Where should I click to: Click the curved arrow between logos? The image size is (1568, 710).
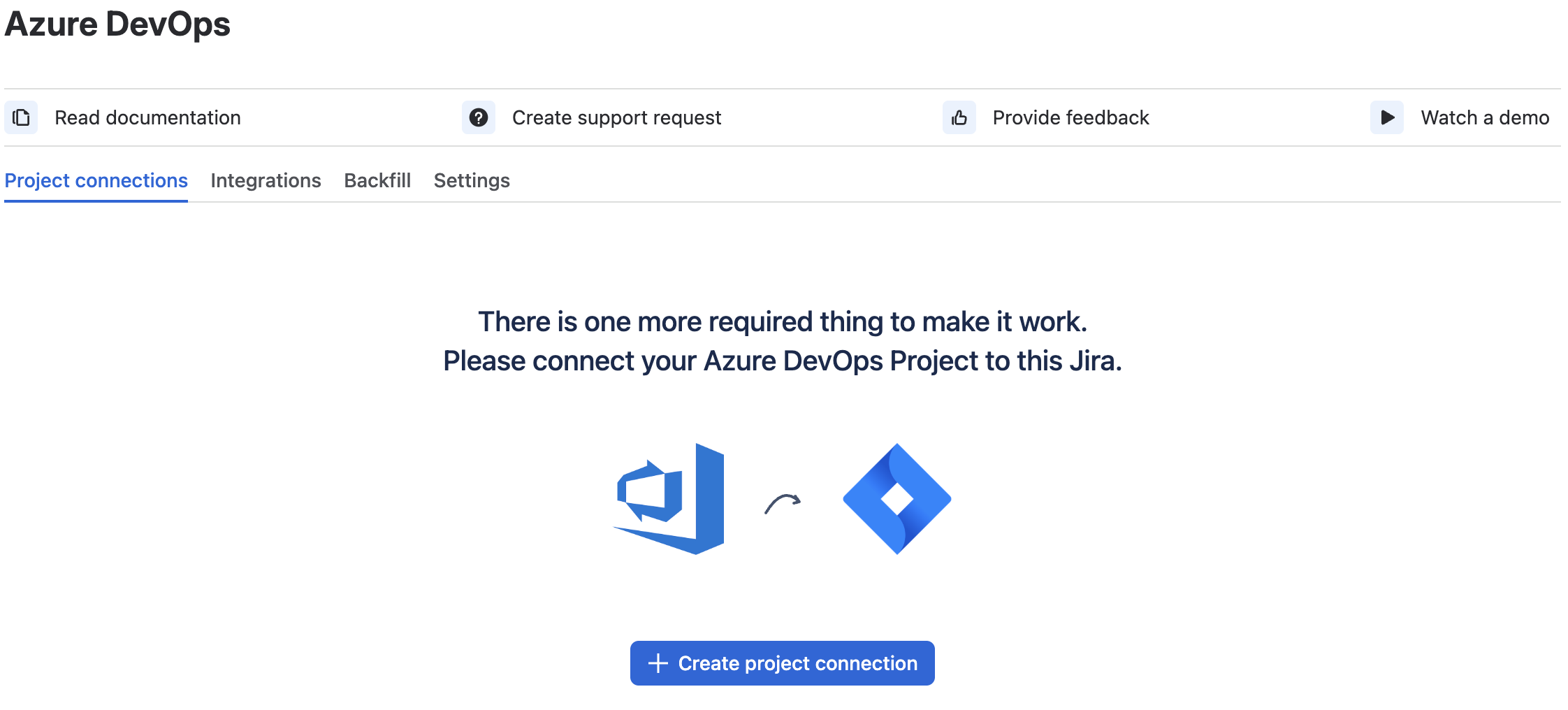pos(783,503)
